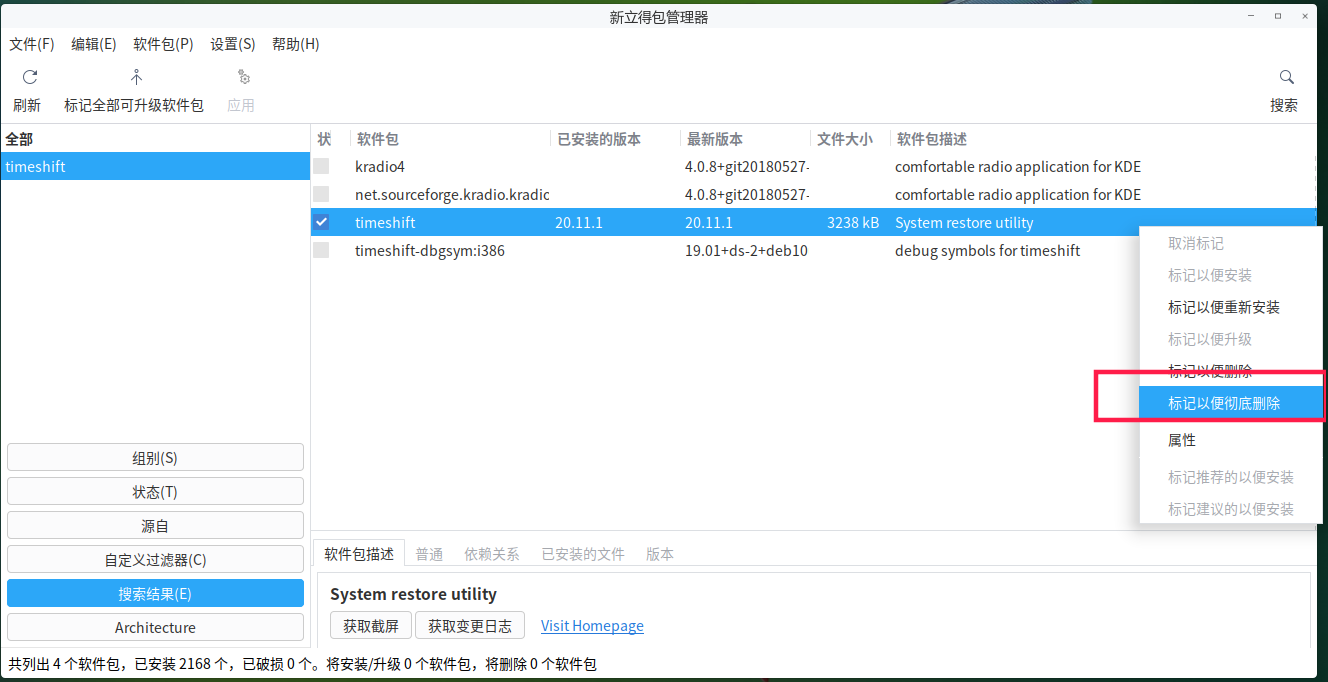Click the 搜索结果(E) button

tap(155, 594)
